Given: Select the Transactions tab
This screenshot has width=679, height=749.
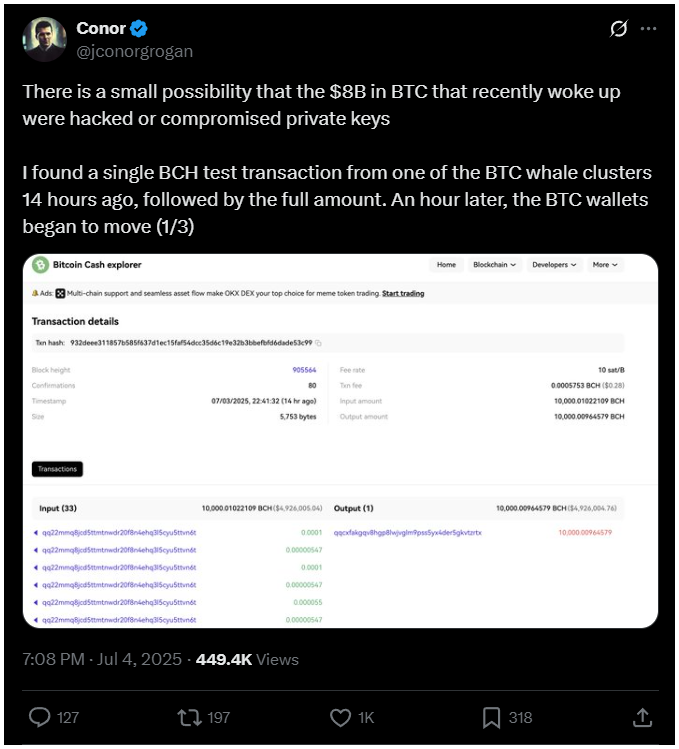Looking at the screenshot, I should coord(57,469).
